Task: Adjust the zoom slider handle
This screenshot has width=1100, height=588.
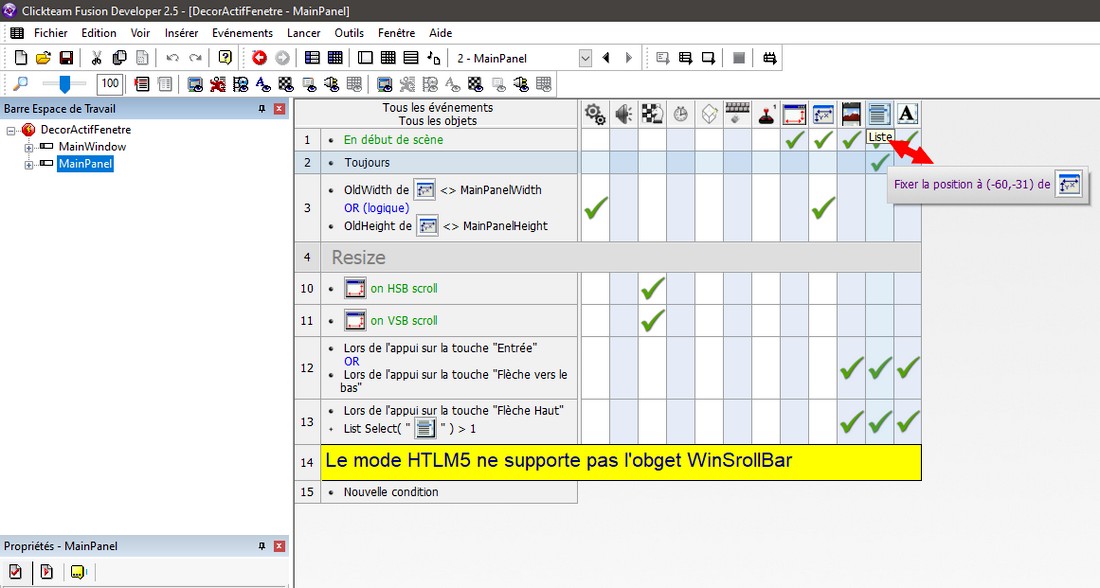Action: click(65, 84)
